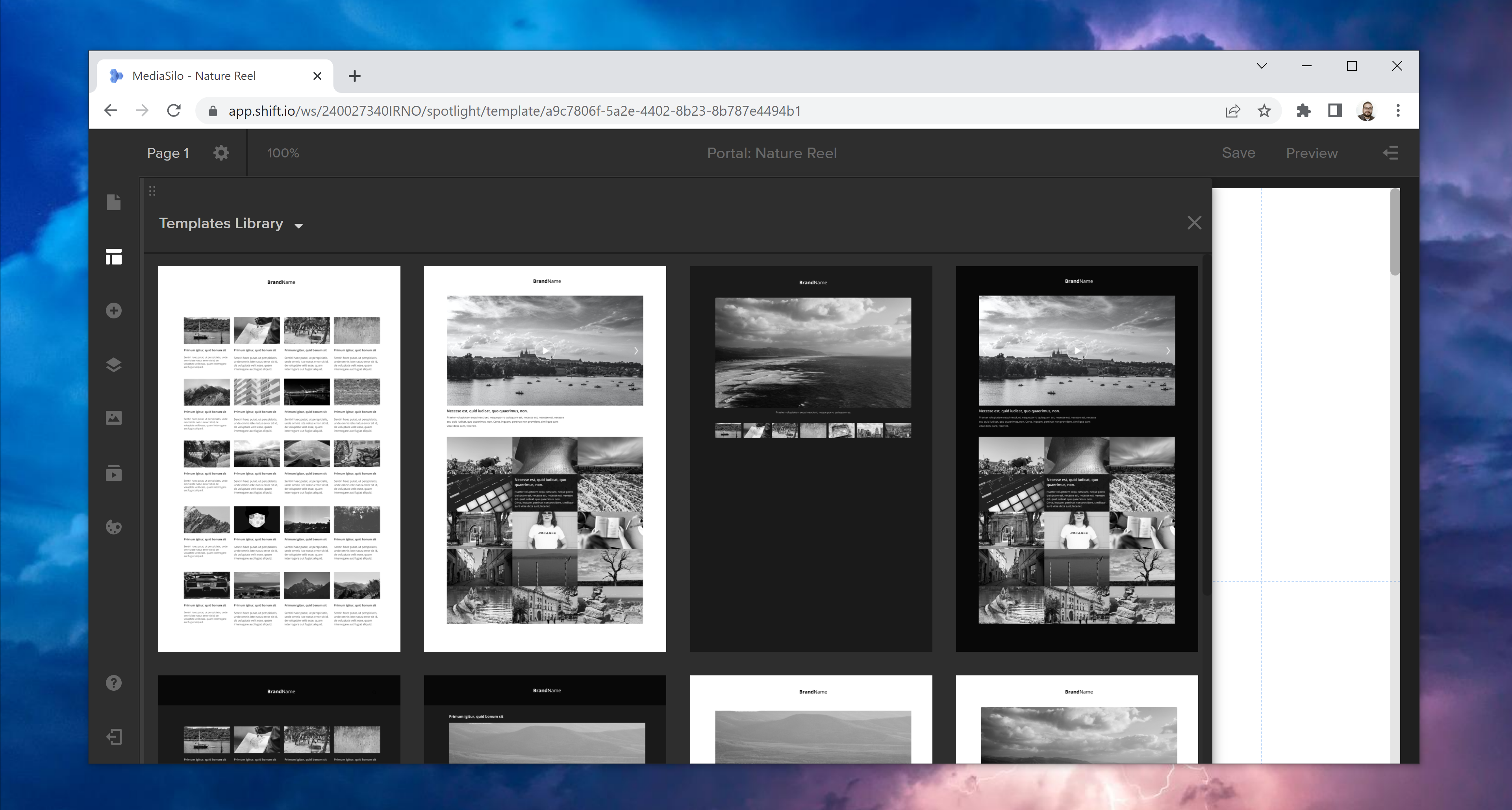Select the dark hero with filmstrip template
Screen dimensions: 1512x810
811,459
